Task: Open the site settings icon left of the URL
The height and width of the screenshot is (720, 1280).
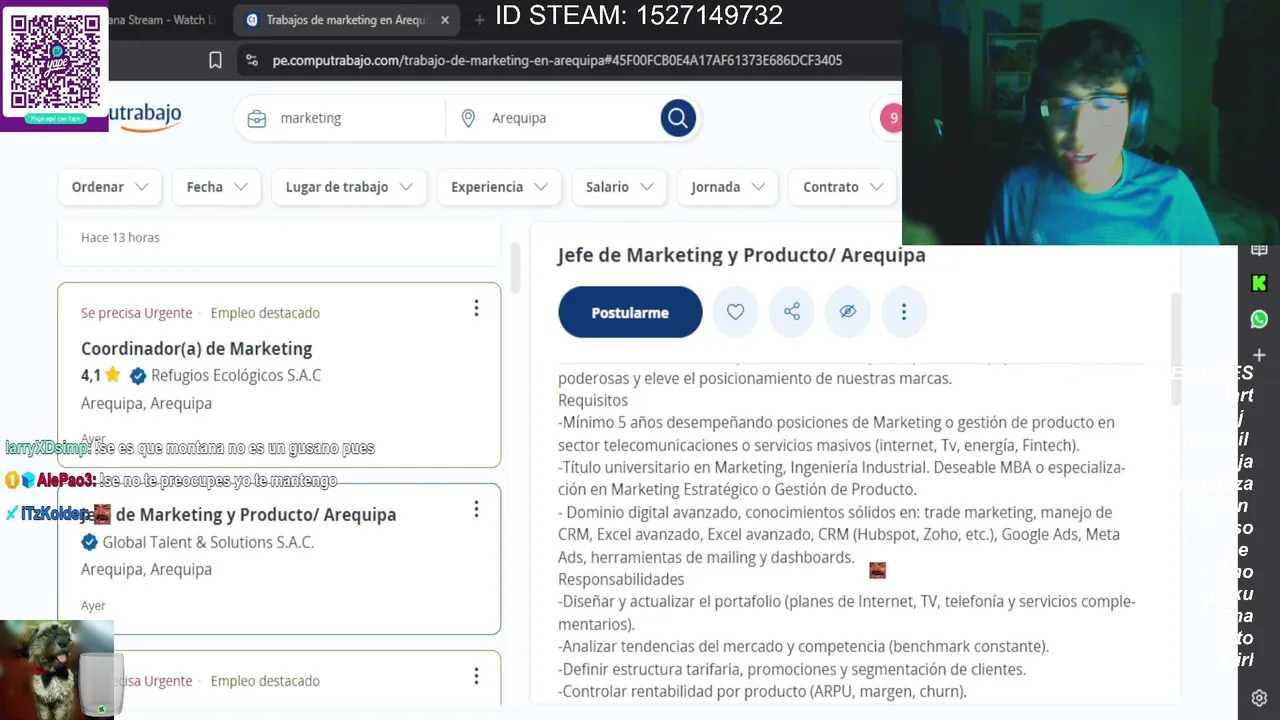Action: point(251,60)
